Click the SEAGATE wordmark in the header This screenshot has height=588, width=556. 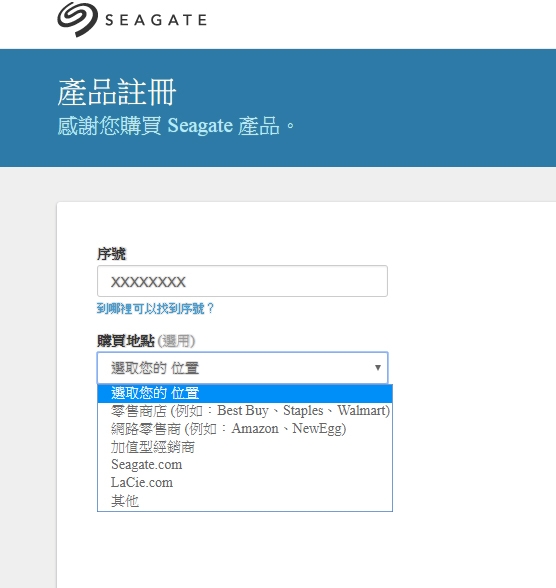point(156,20)
